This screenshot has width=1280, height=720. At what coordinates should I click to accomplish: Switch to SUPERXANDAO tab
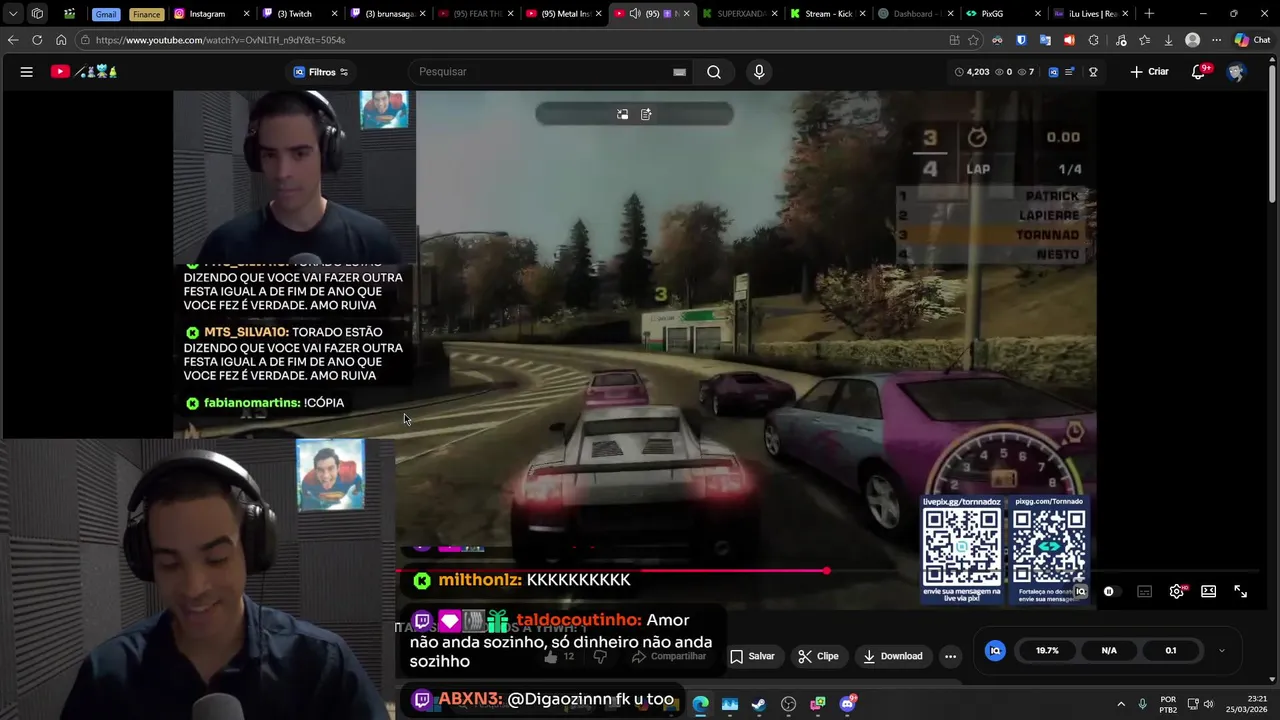coord(738,14)
